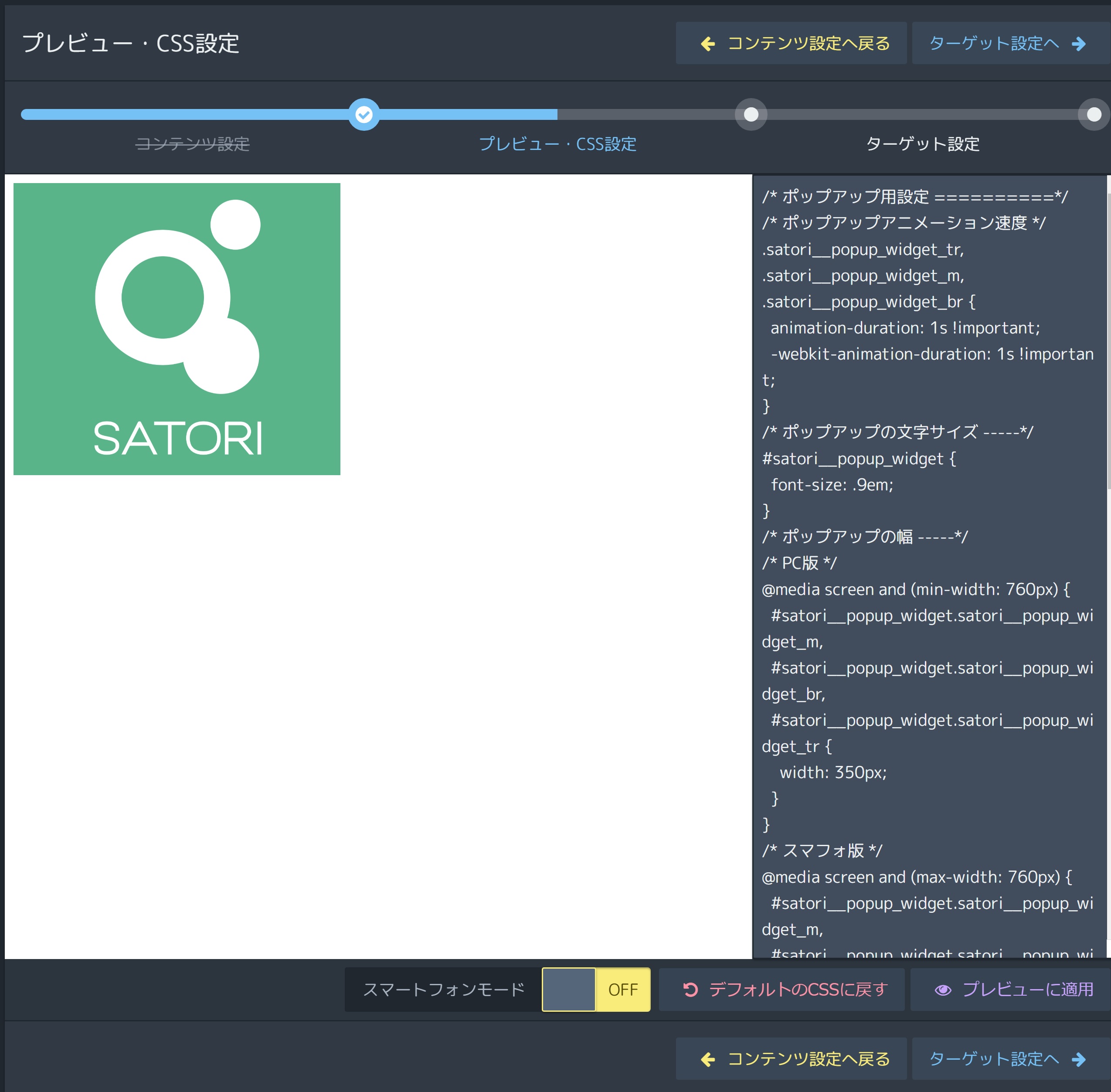Click the プレビュー・CSS設定 page heading
Screen dimensions: 1111x1092
[x=131, y=43]
